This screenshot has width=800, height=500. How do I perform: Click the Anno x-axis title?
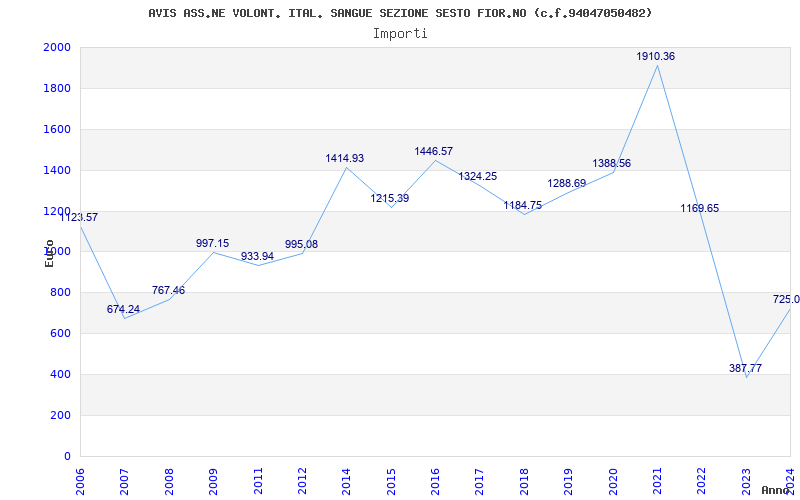tap(777, 490)
